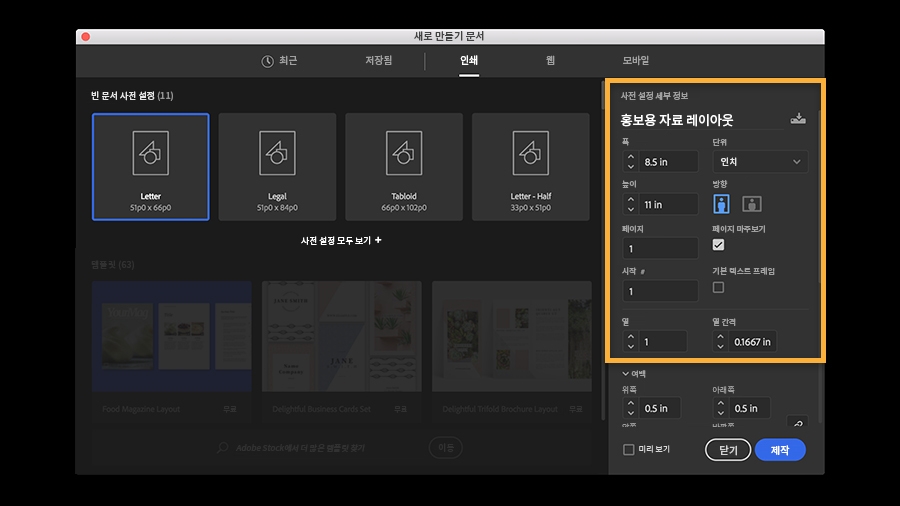Click the 위쪽 top margin stepper
Image resolution: width=900 pixels, height=506 pixels.
(631, 408)
